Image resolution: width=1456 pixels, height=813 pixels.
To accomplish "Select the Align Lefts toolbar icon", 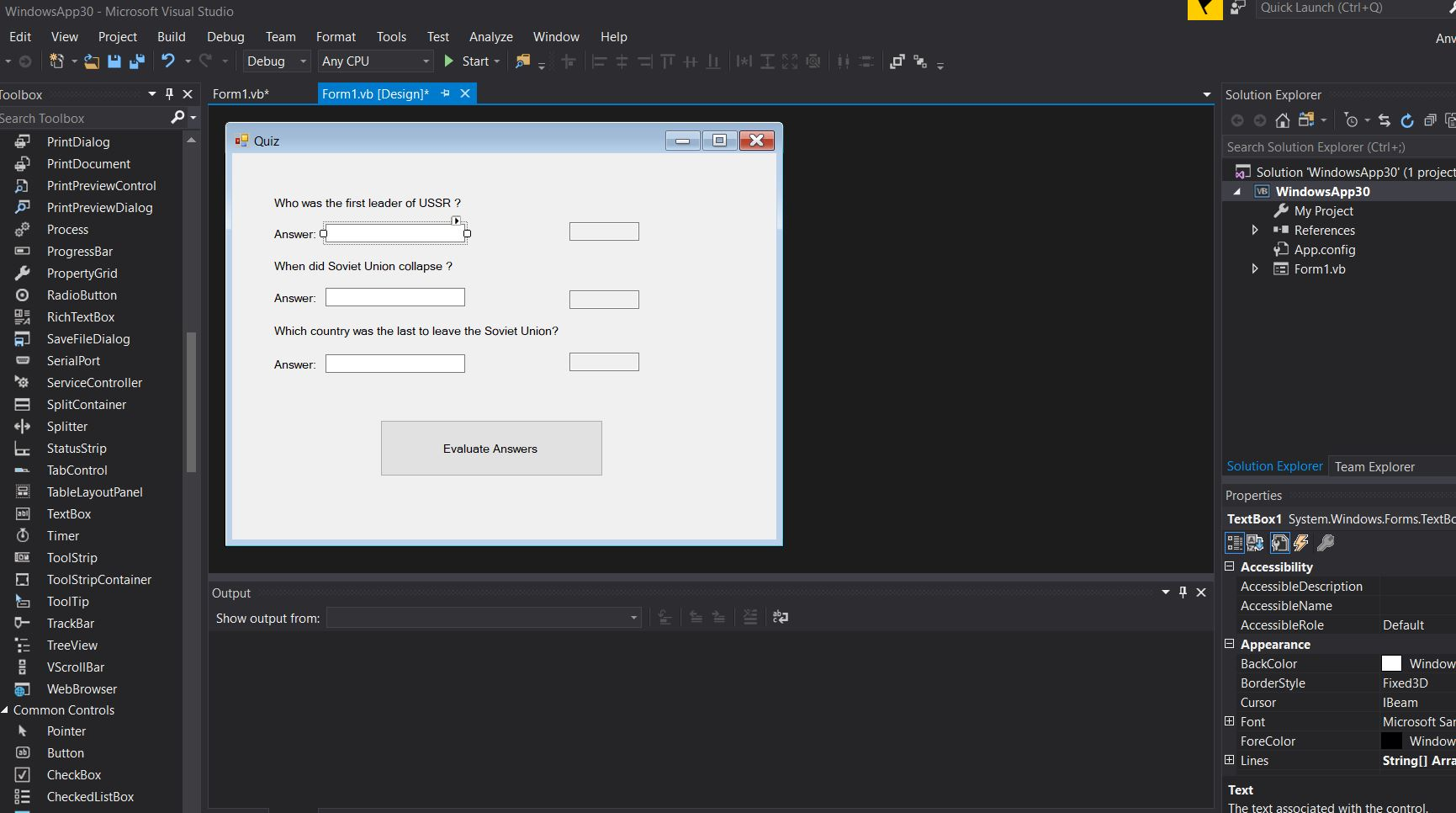I will coord(599,61).
